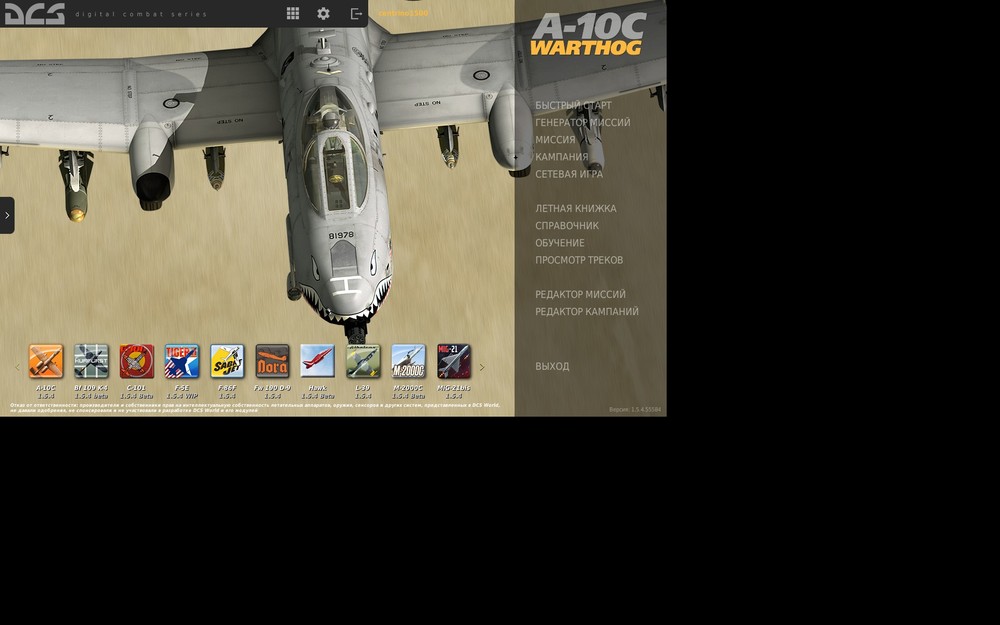Click the 'Fw 190 D-9' label text
Viewport: 1000px width, 625px height.
[272, 388]
